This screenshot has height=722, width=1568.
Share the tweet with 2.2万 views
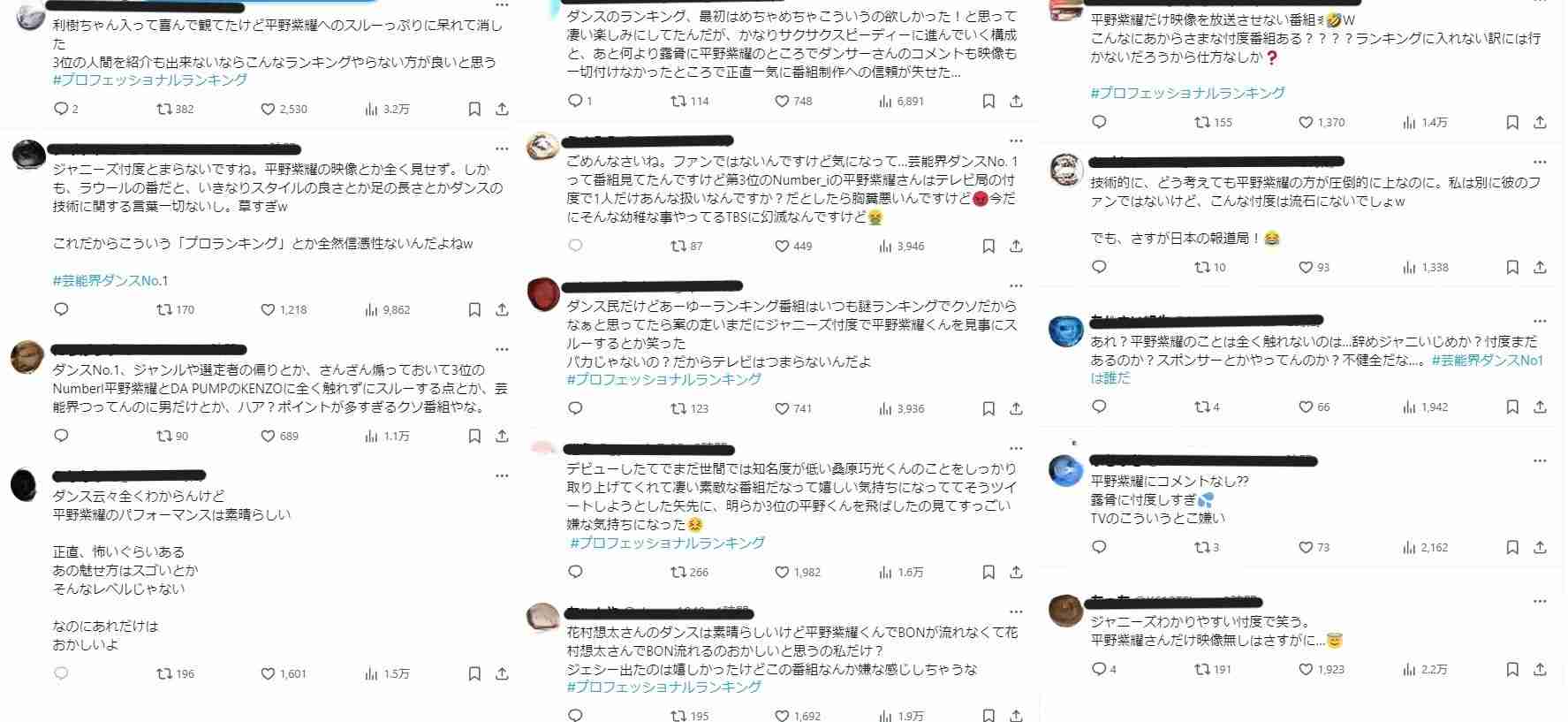(1540, 670)
